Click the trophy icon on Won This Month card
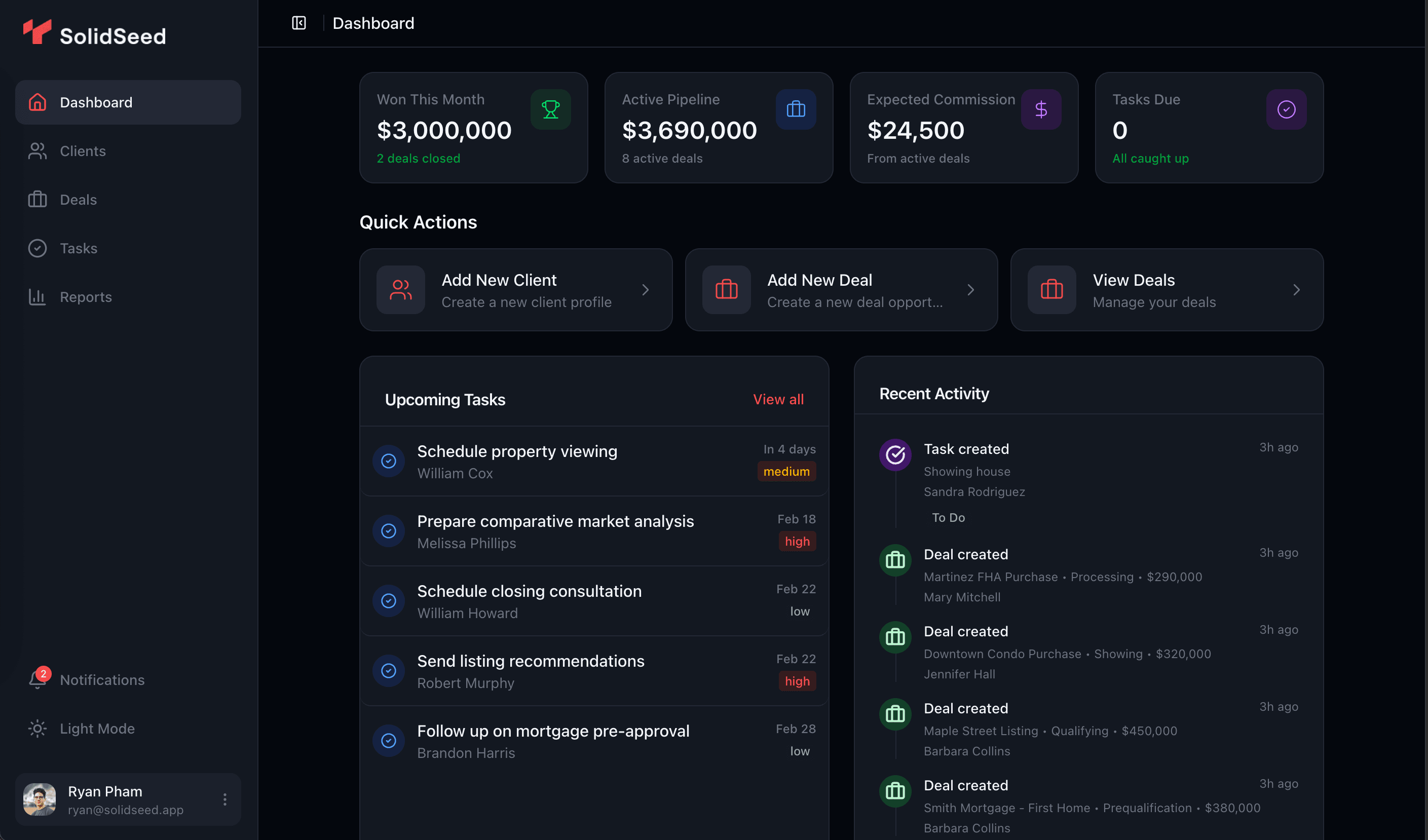This screenshot has width=1428, height=840. [550, 109]
